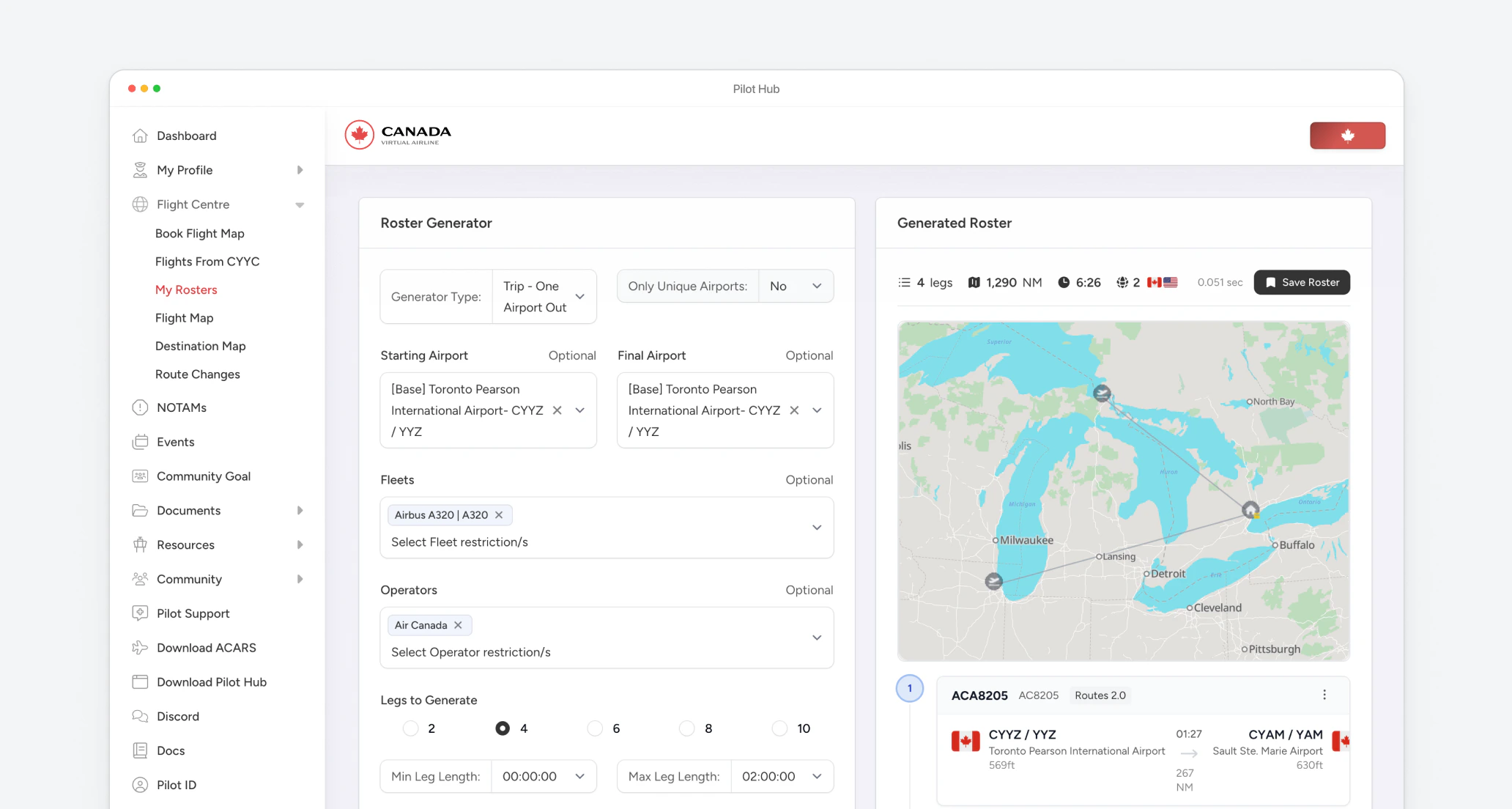Open Book Flight Map page
This screenshot has height=809, width=1512.
point(200,234)
